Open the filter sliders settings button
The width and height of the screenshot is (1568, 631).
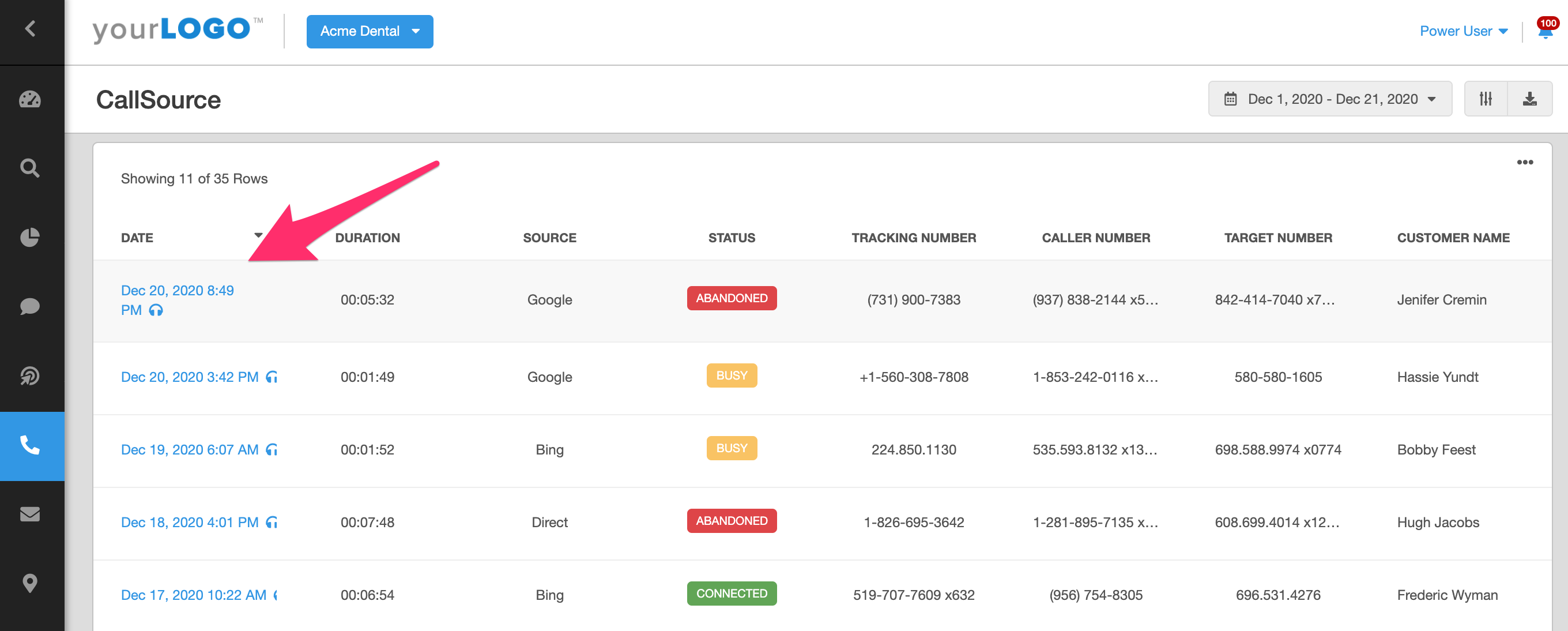coord(1485,99)
